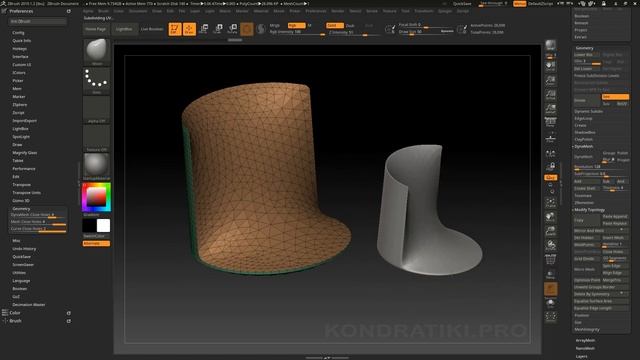The width and height of the screenshot is (640, 360).
Task: Click the Close Holes button
Action: pos(616,252)
